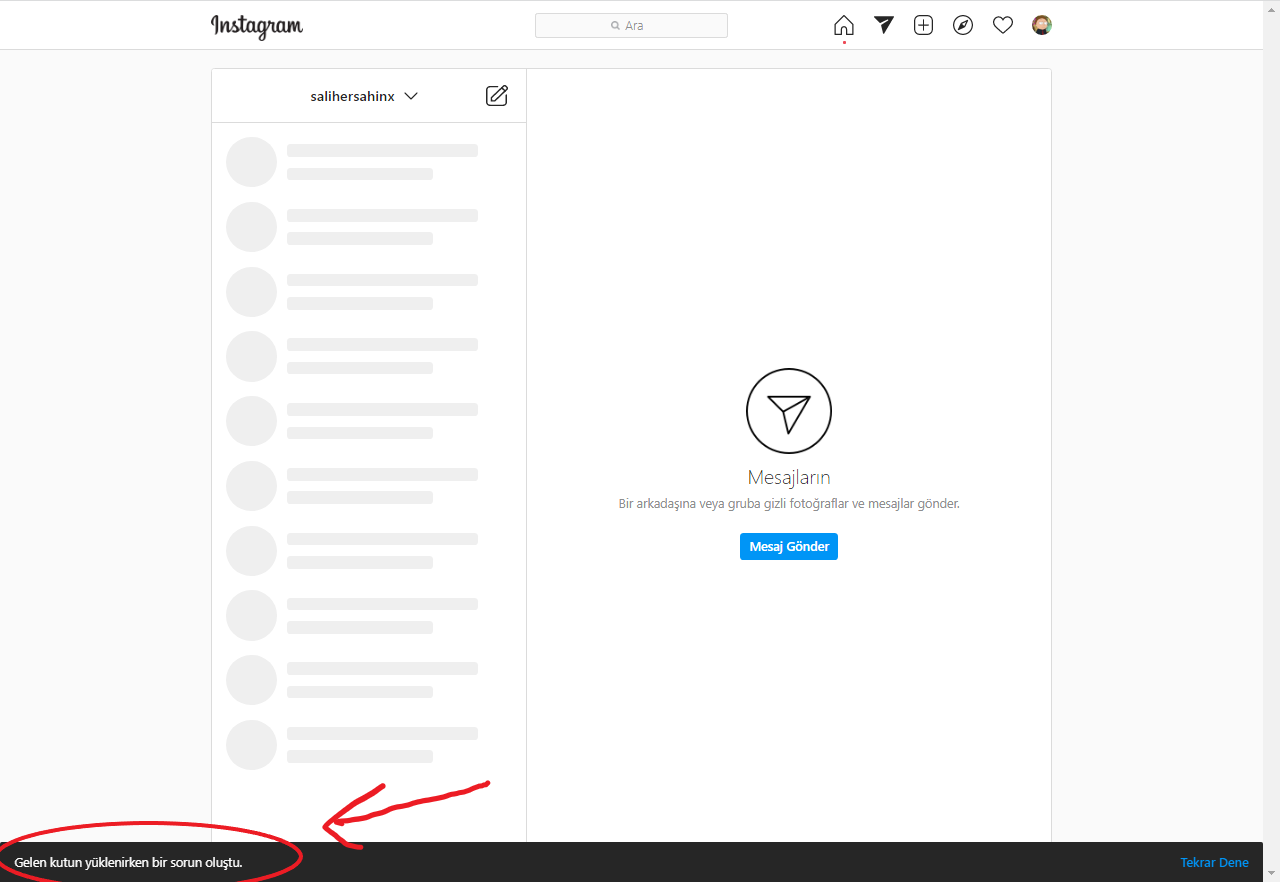Viewport: 1280px width, 882px height.
Task: Open the Direct messages paper plane icon
Action: [883, 25]
